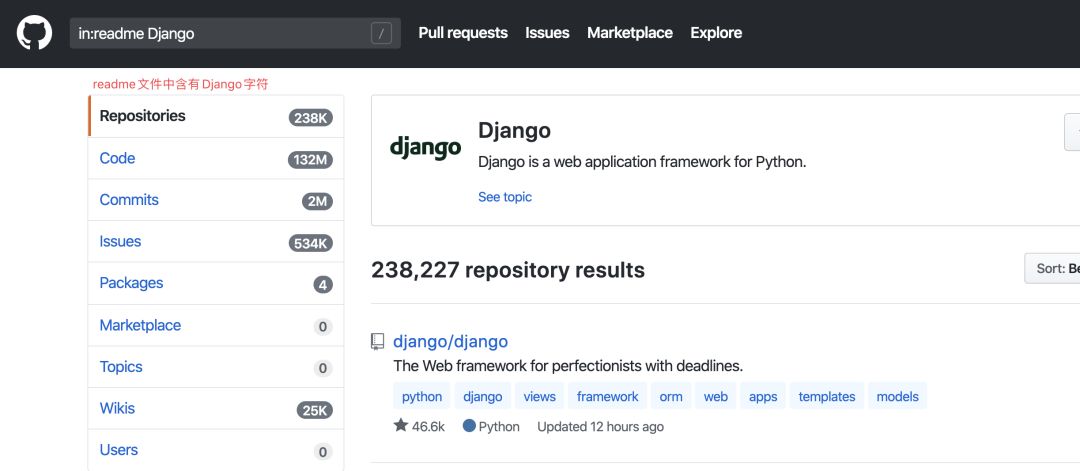Click the repository book icon beside django/django
Screen dimensions: 1080x471
pos(377,342)
